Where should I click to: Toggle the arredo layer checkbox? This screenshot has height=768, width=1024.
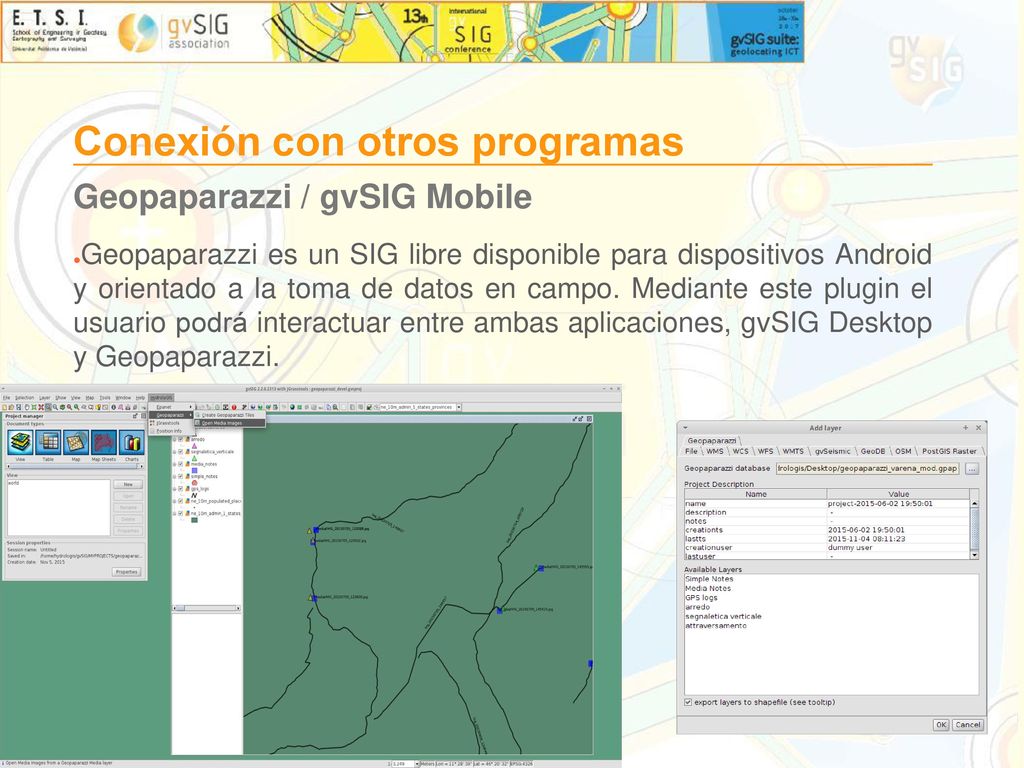tap(180, 440)
